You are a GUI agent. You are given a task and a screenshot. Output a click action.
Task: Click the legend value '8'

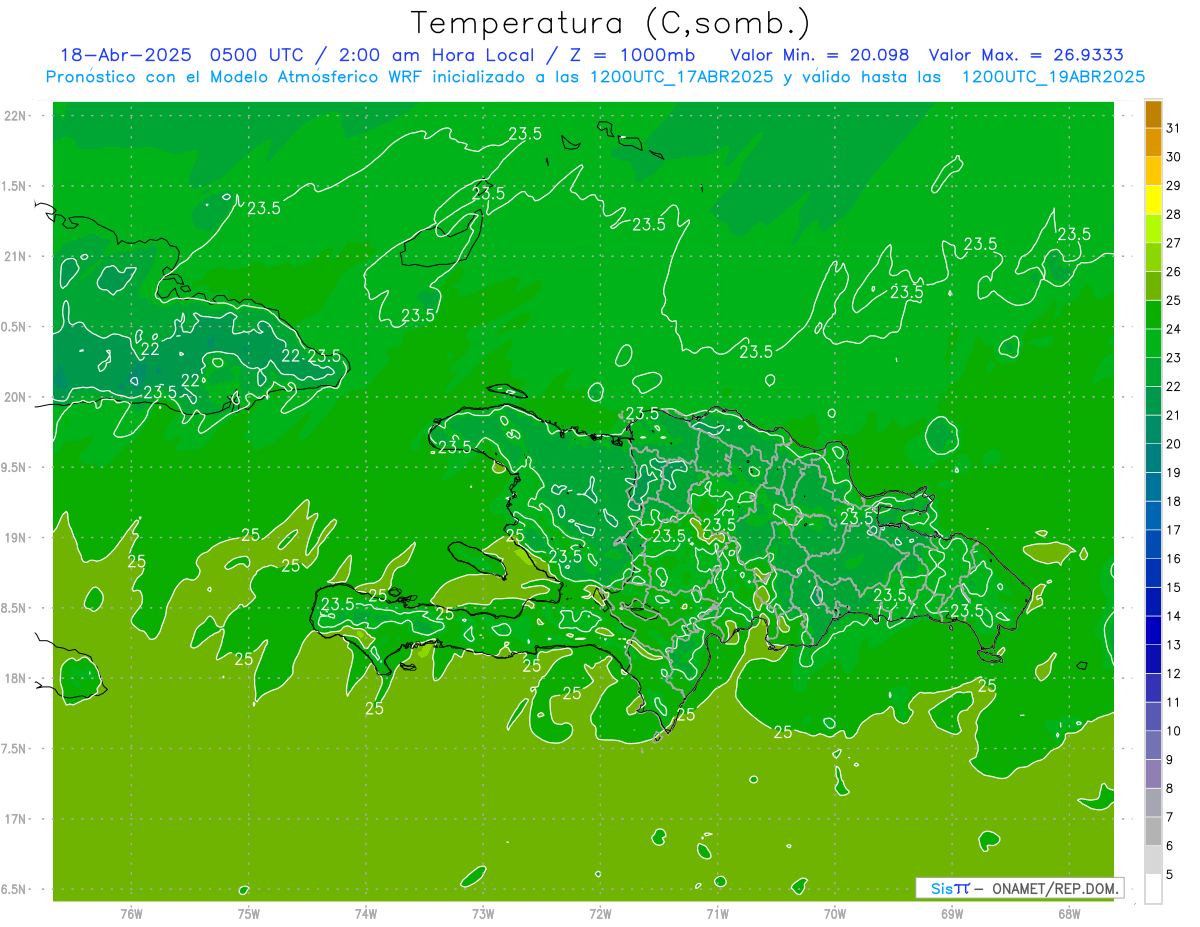point(1170,789)
